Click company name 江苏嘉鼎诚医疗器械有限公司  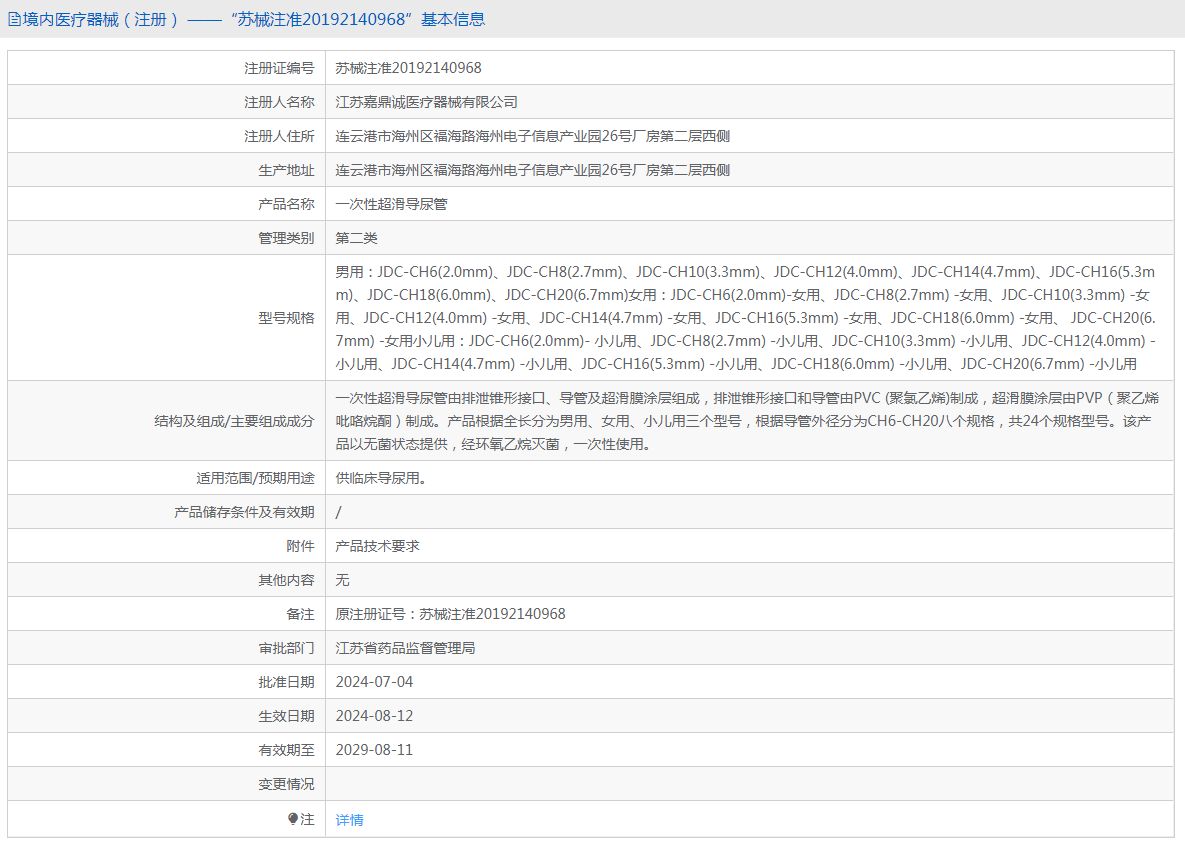tap(426, 102)
